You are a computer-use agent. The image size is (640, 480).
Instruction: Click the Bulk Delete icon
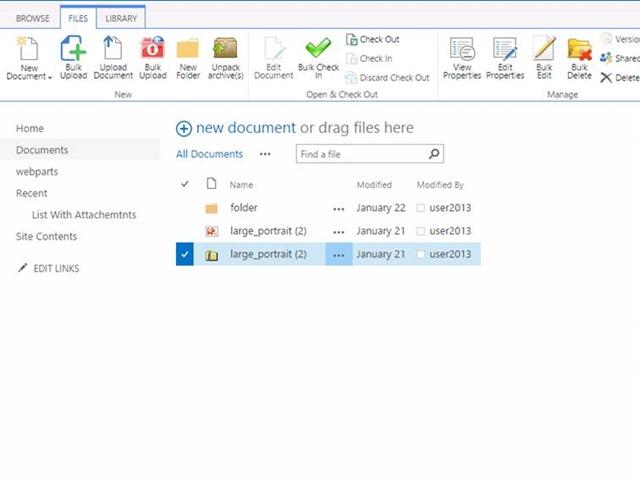coord(579,50)
